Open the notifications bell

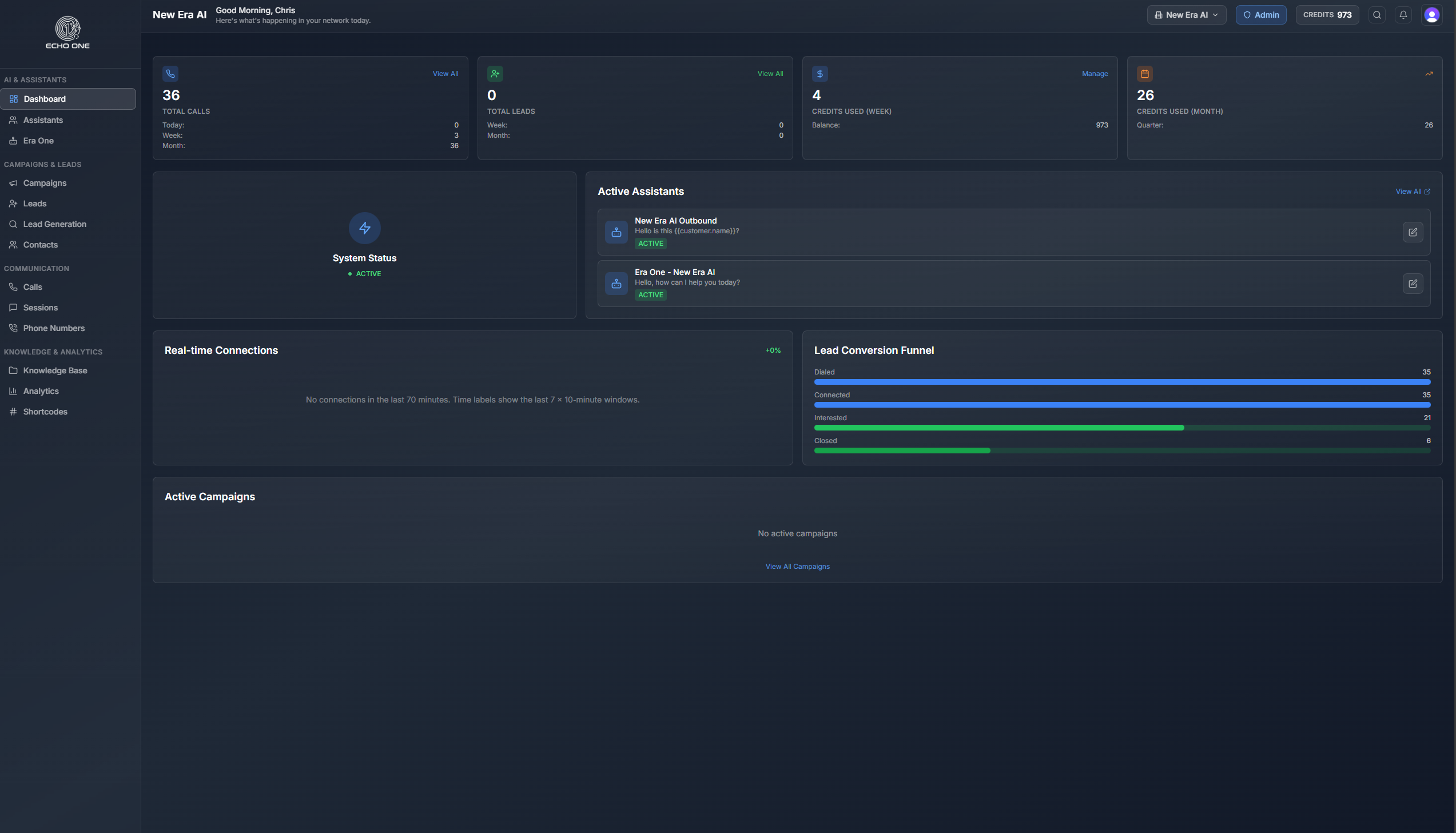(x=1403, y=15)
